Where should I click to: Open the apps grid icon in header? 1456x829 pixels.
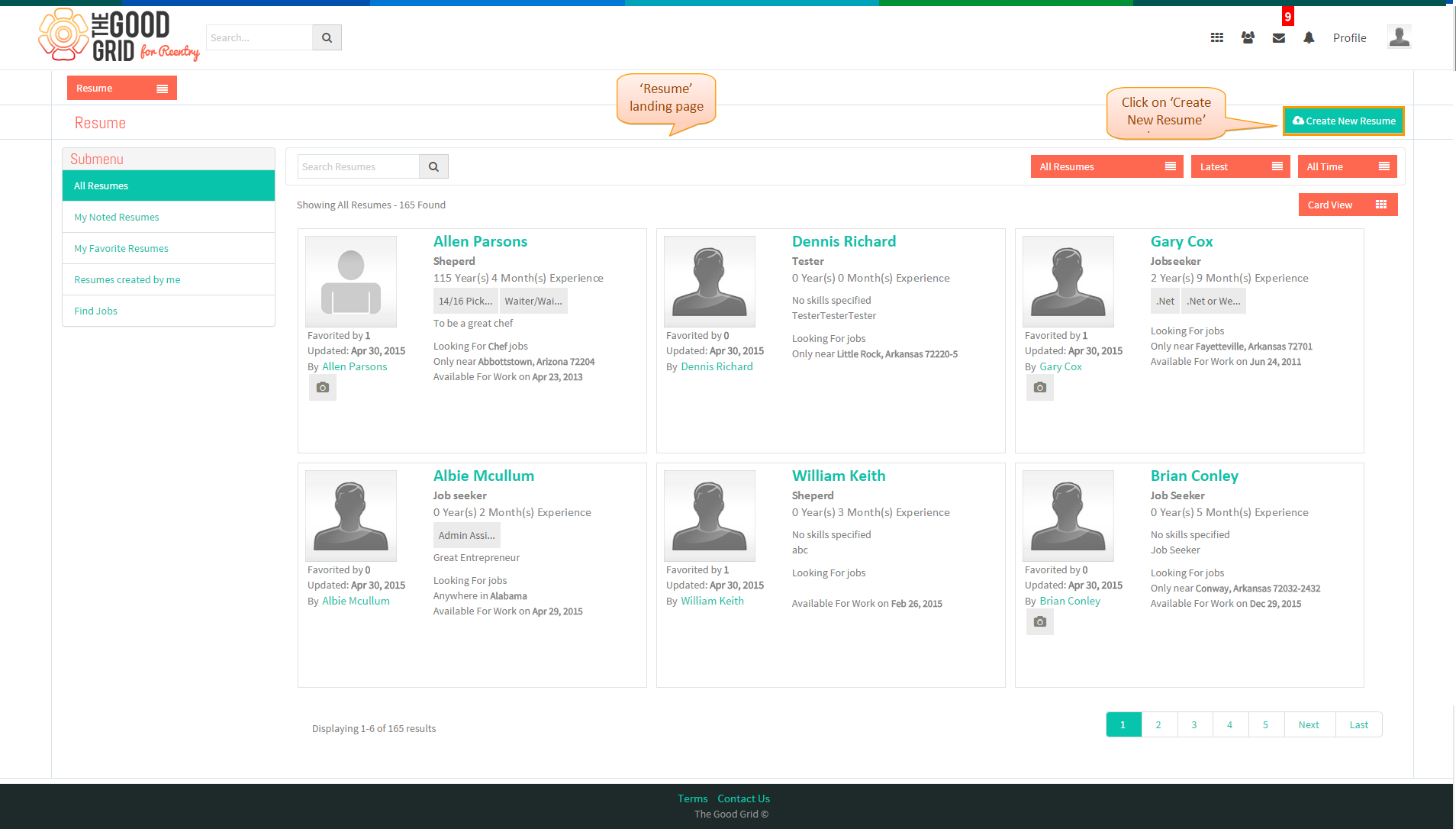1217,37
